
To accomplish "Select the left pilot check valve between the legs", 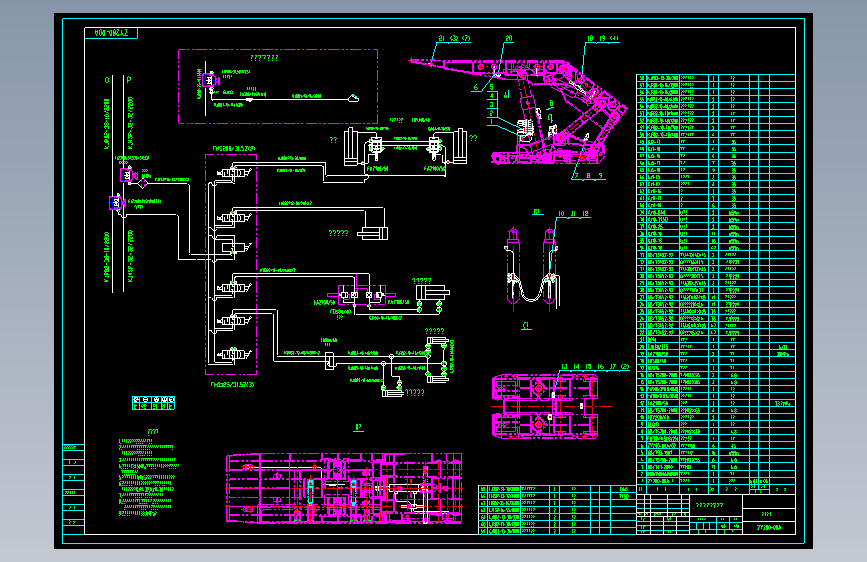I will [x=376, y=147].
